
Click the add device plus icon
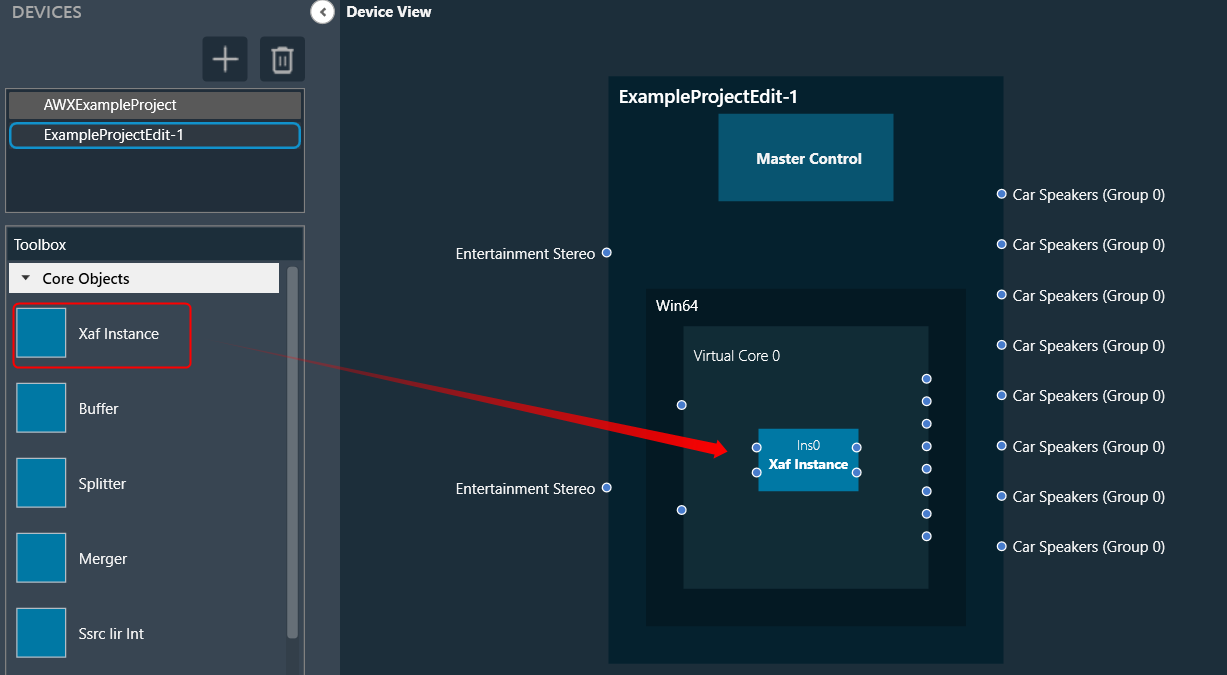tap(225, 60)
